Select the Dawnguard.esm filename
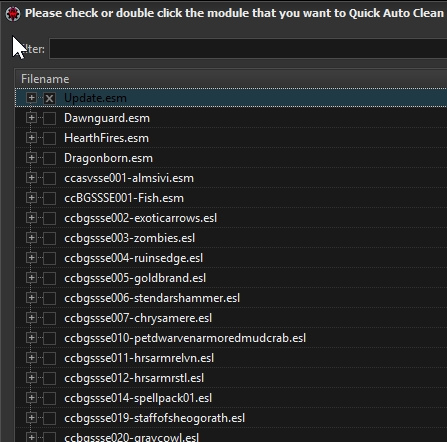This screenshot has height=442, width=447. (107, 118)
